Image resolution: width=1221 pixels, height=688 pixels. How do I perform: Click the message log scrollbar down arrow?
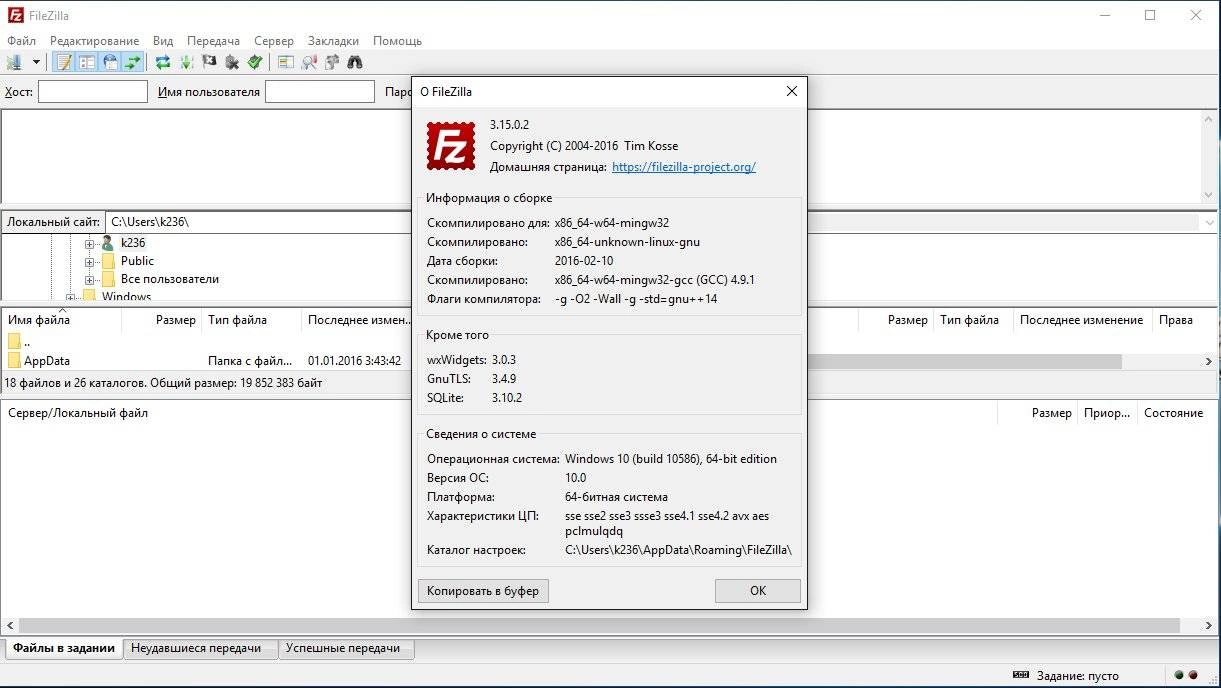click(1208, 195)
